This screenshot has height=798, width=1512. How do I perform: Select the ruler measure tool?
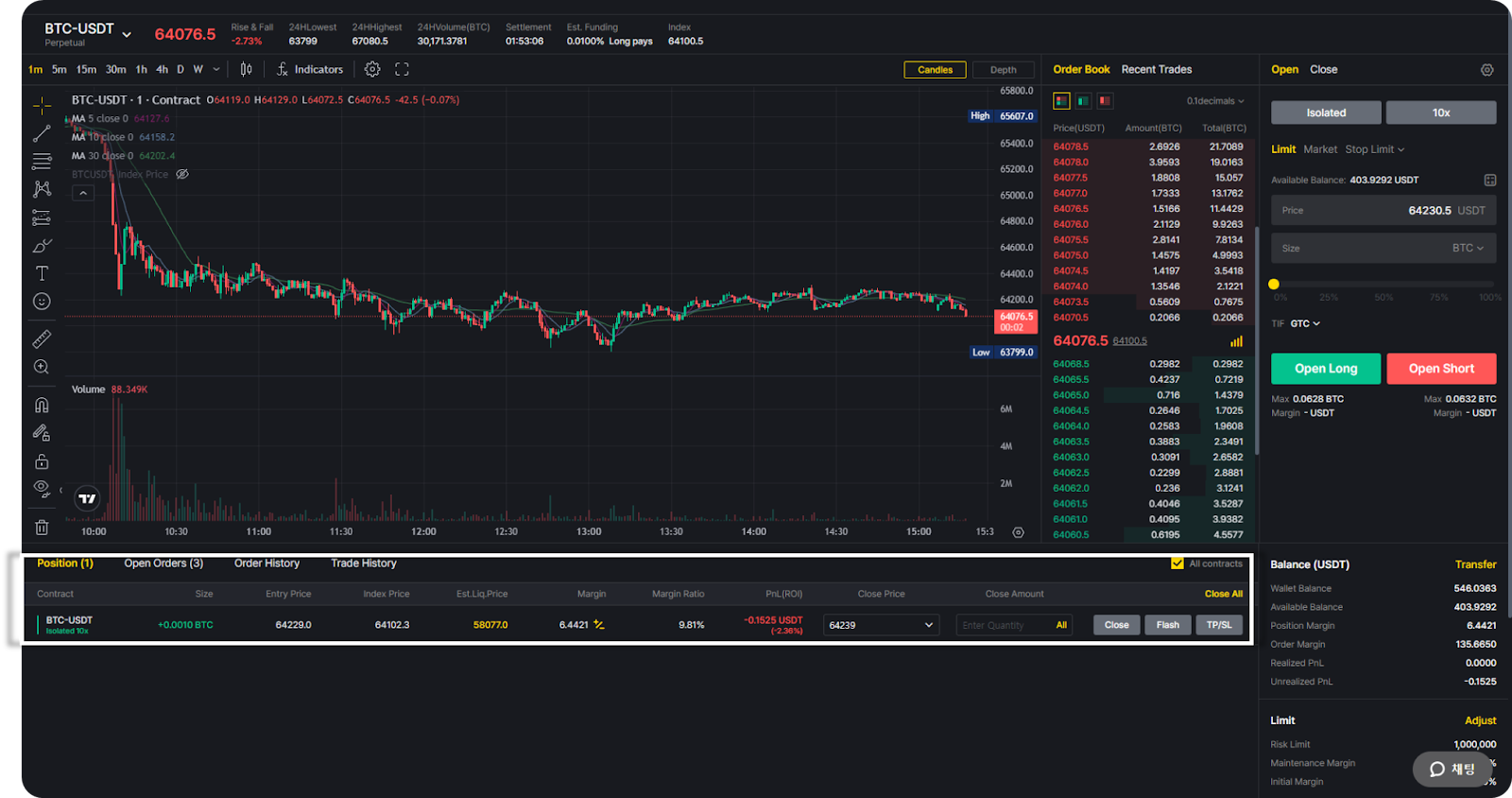pos(42,338)
